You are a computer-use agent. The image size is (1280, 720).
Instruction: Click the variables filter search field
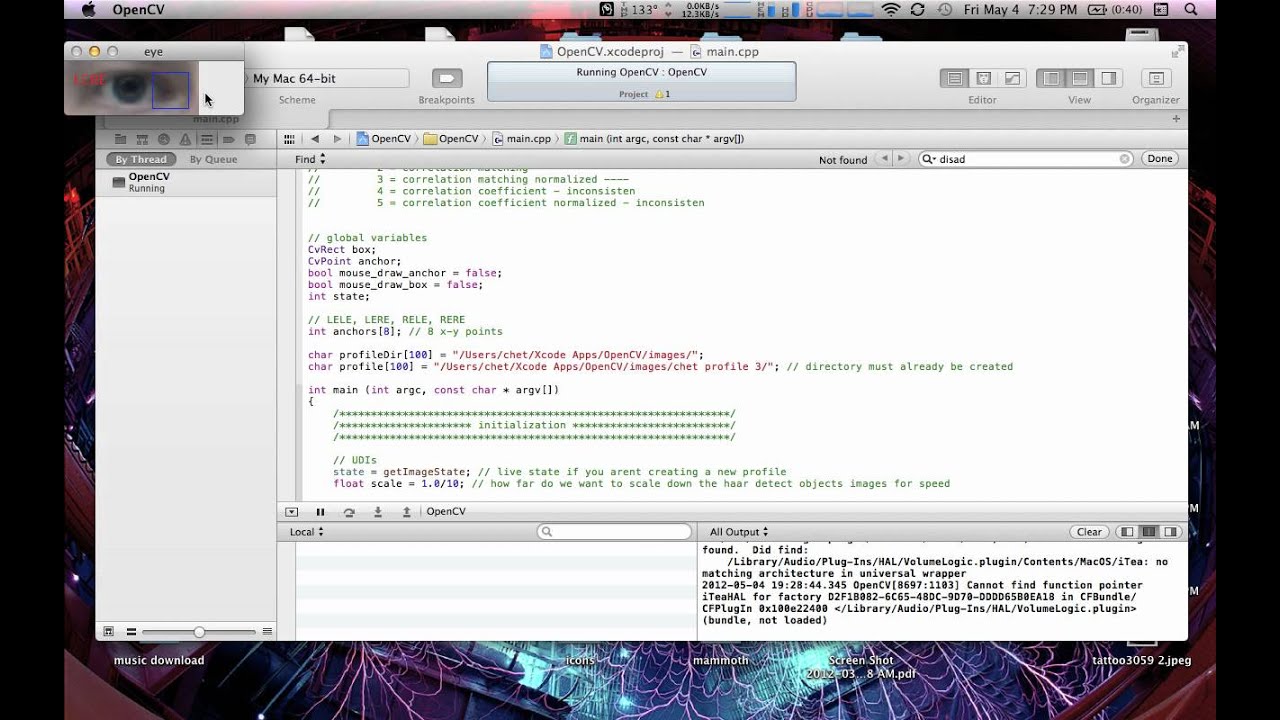click(x=614, y=532)
